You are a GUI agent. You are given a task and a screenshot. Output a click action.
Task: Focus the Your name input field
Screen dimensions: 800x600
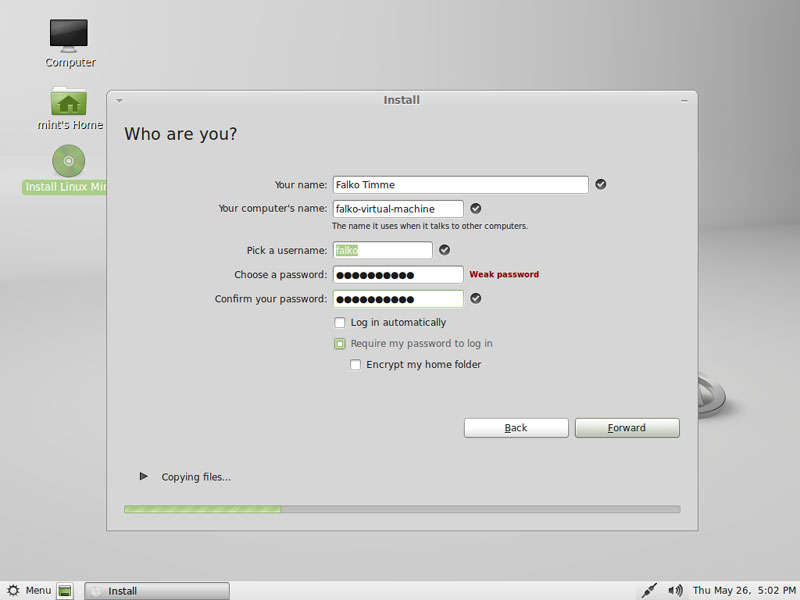pos(461,185)
